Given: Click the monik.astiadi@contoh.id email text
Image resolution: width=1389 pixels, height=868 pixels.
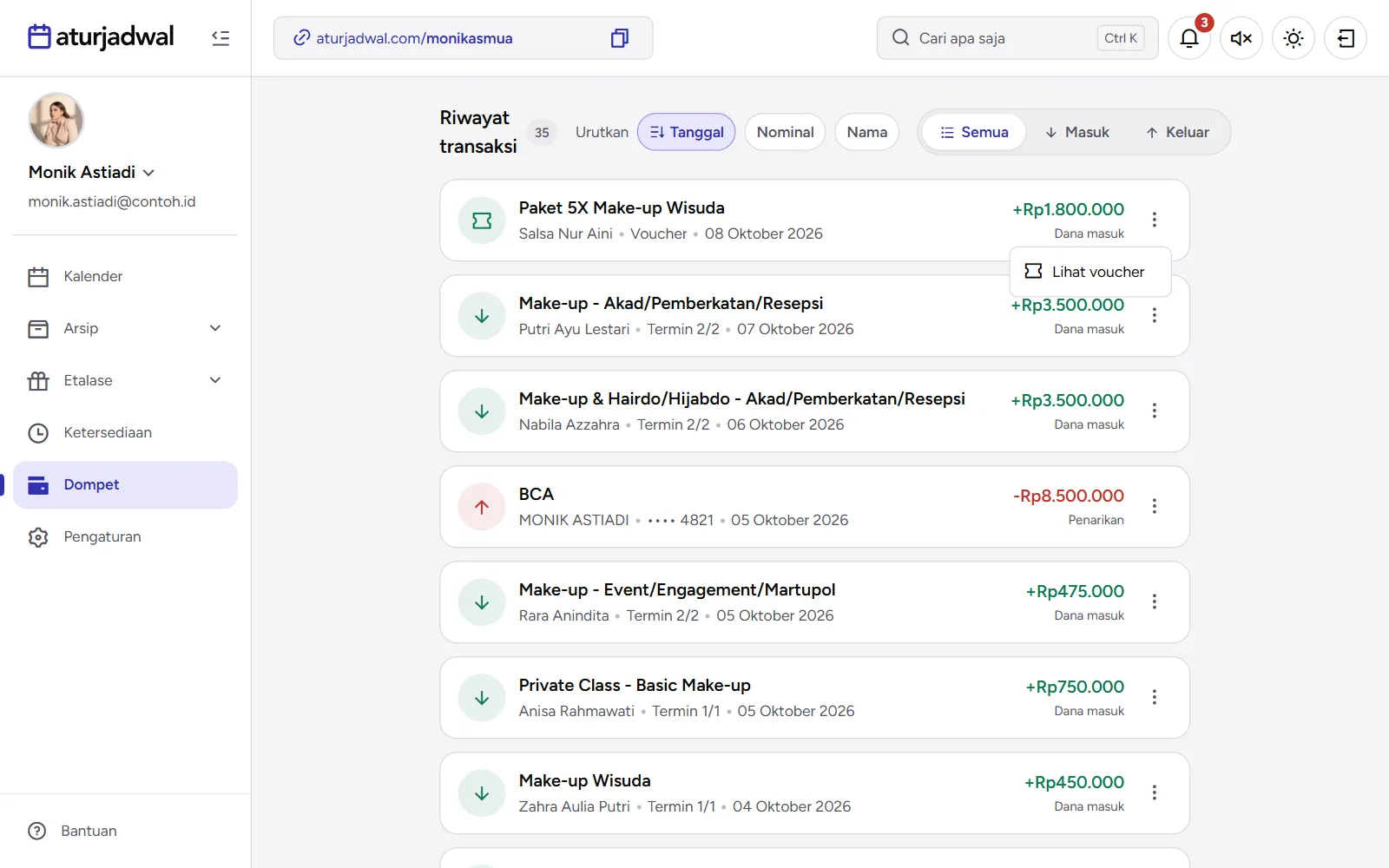Looking at the screenshot, I should [x=112, y=201].
